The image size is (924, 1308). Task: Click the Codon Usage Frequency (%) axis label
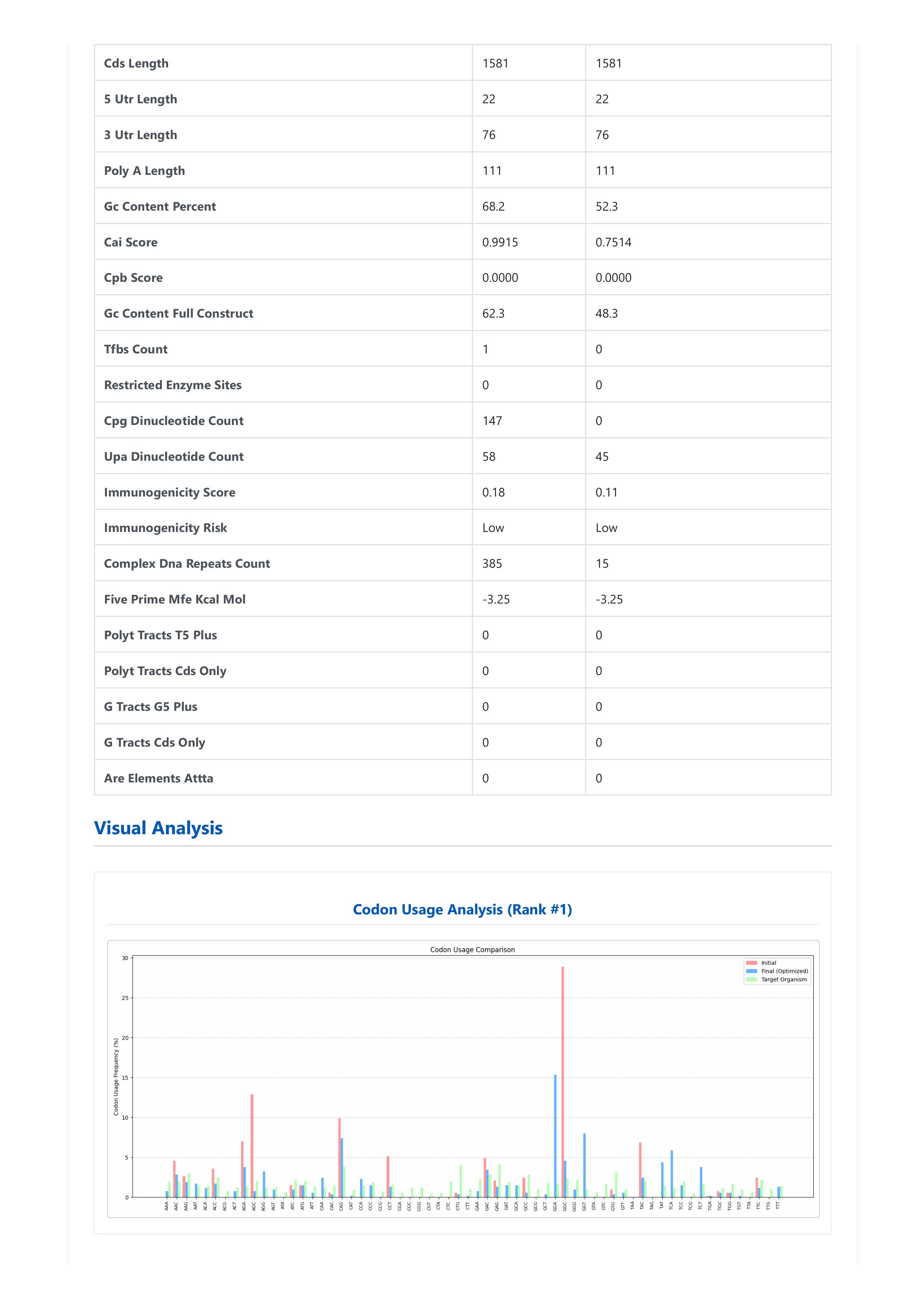[116, 1076]
